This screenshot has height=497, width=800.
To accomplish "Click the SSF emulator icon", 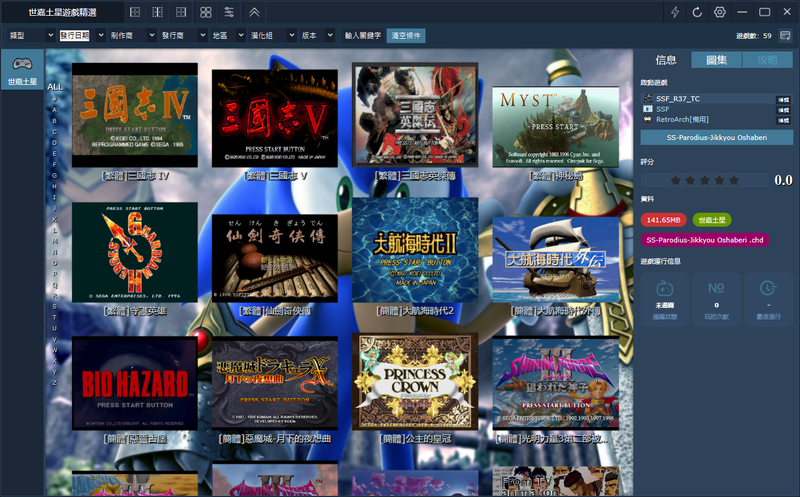I will tap(647, 109).
